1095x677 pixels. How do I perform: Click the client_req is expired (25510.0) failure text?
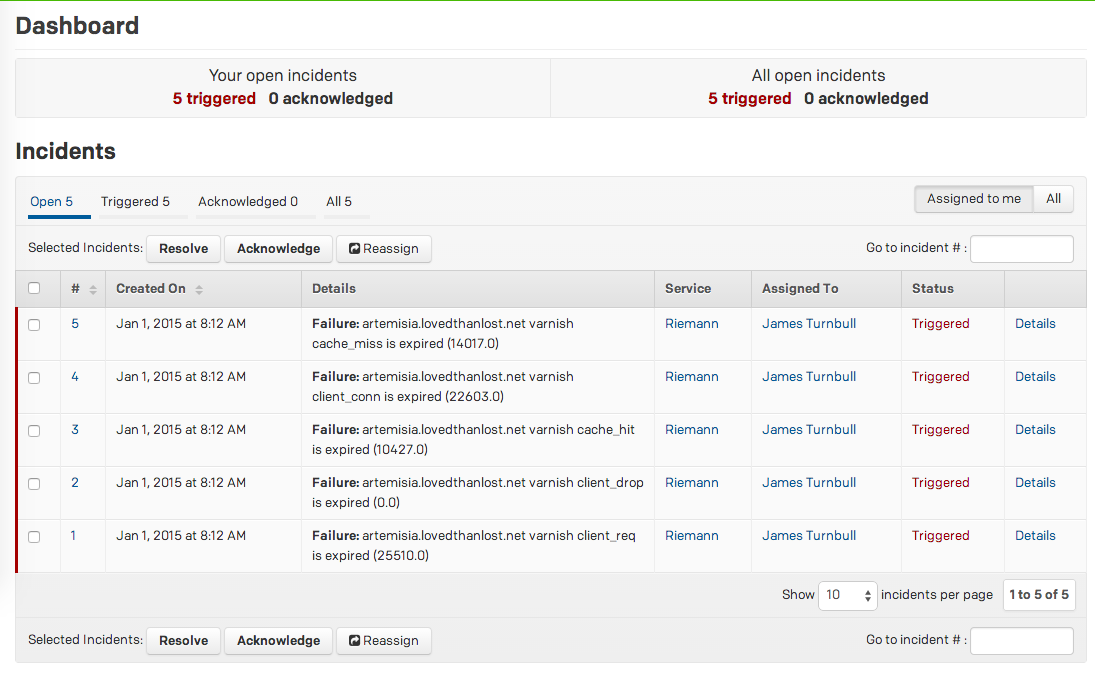click(x=473, y=546)
